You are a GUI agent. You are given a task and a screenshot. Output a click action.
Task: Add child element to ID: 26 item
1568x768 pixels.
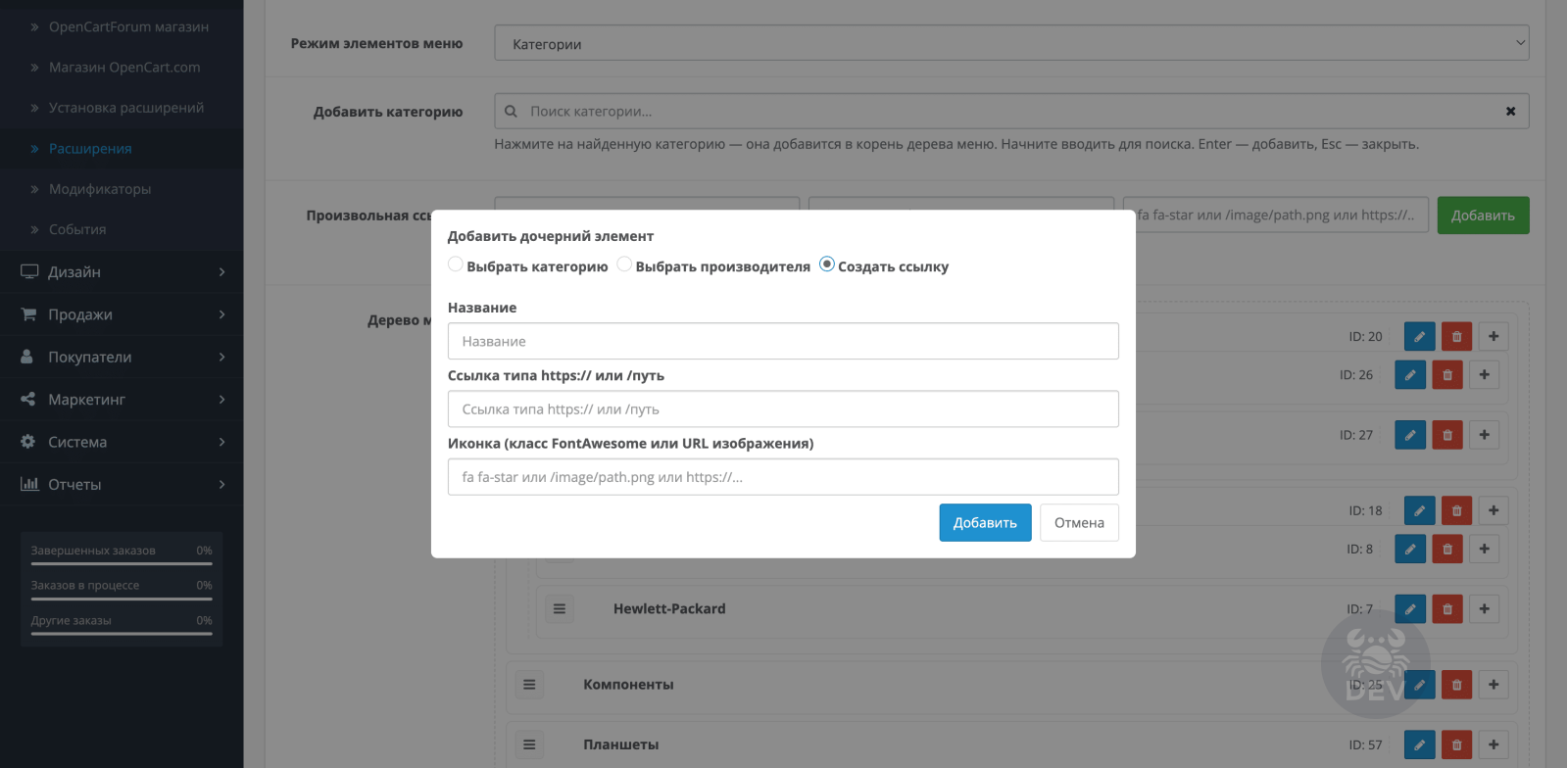(x=1485, y=374)
